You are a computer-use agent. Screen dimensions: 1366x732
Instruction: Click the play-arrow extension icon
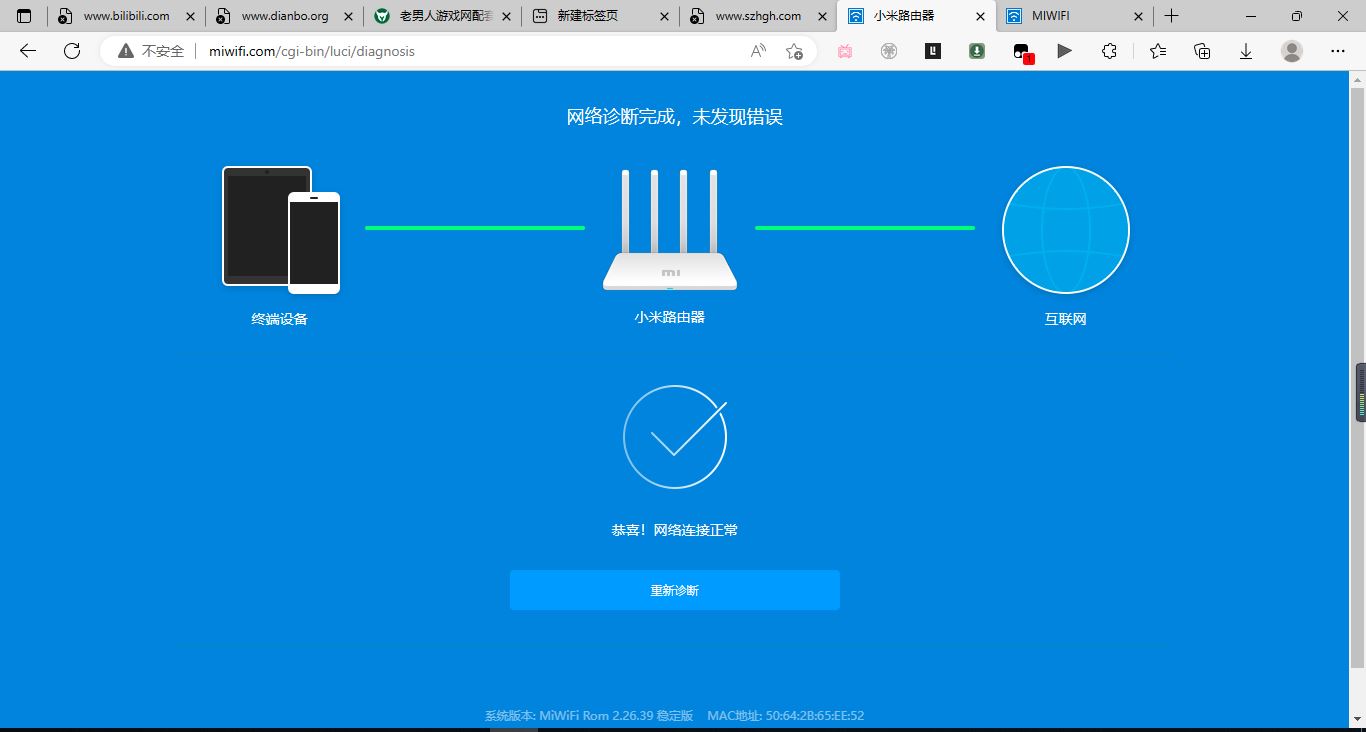coord(1065,51)
